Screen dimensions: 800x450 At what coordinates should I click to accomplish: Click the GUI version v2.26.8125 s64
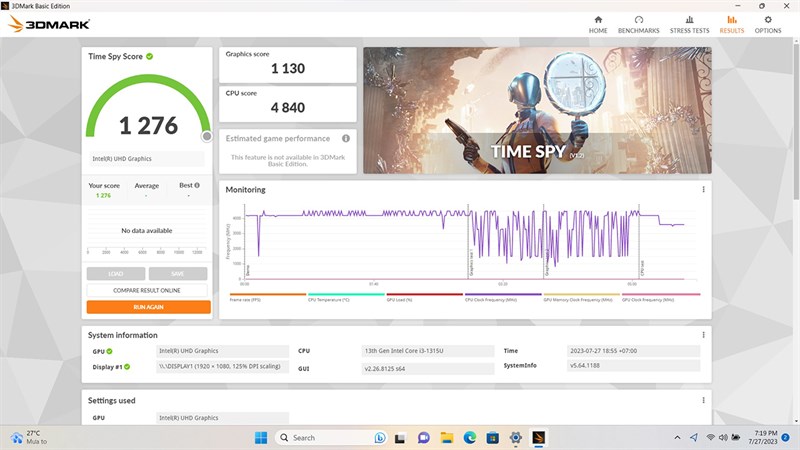[x=428, y=368]
